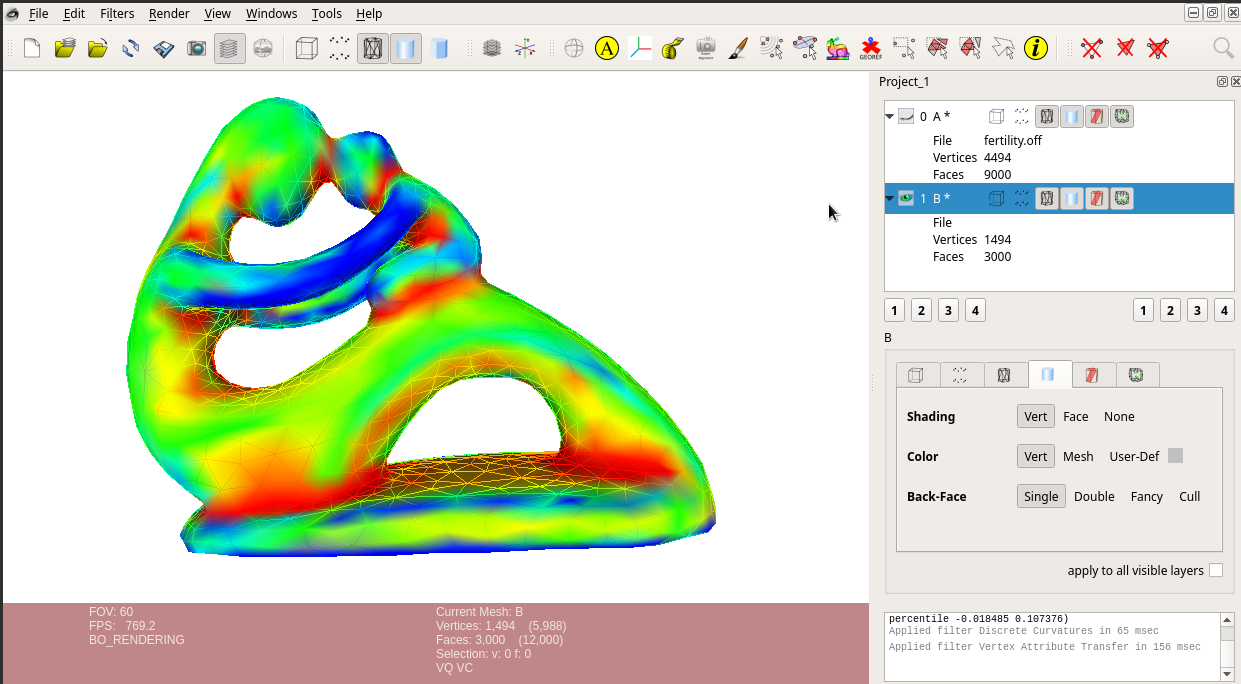
Task: Select the Z-painting brush tool
Action: 738,48
